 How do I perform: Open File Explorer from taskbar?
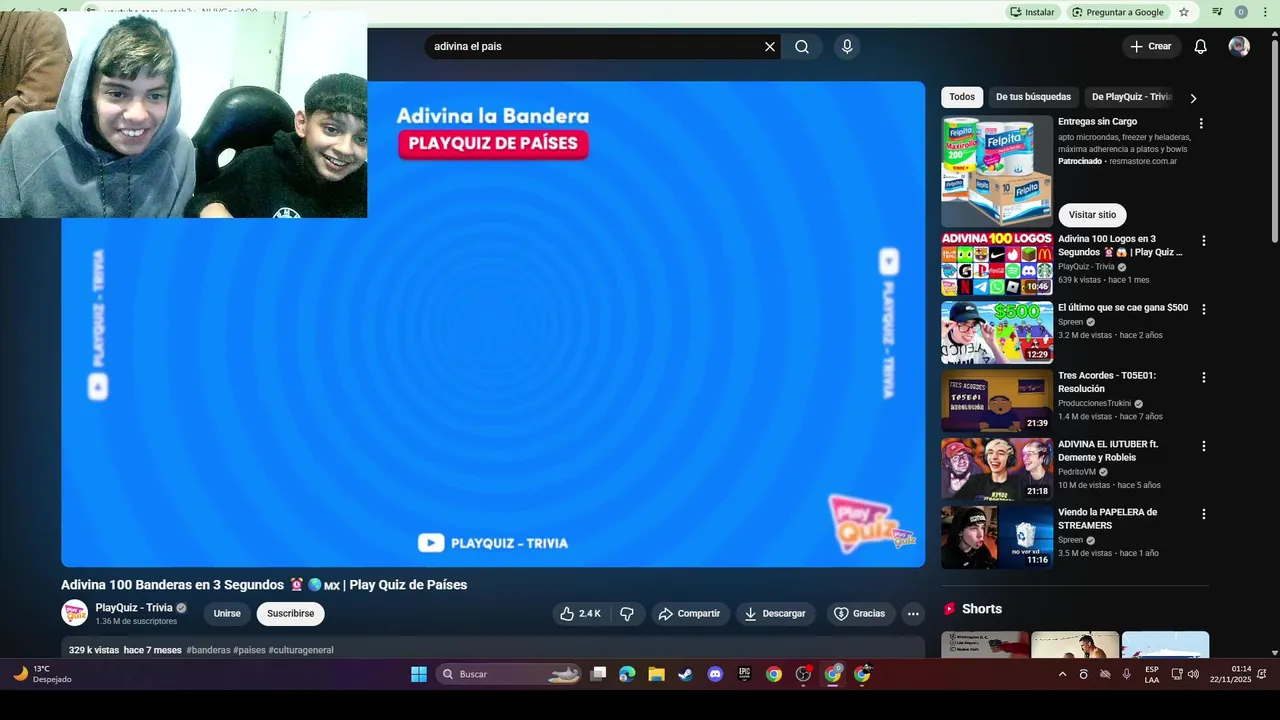tap(656, 674)
